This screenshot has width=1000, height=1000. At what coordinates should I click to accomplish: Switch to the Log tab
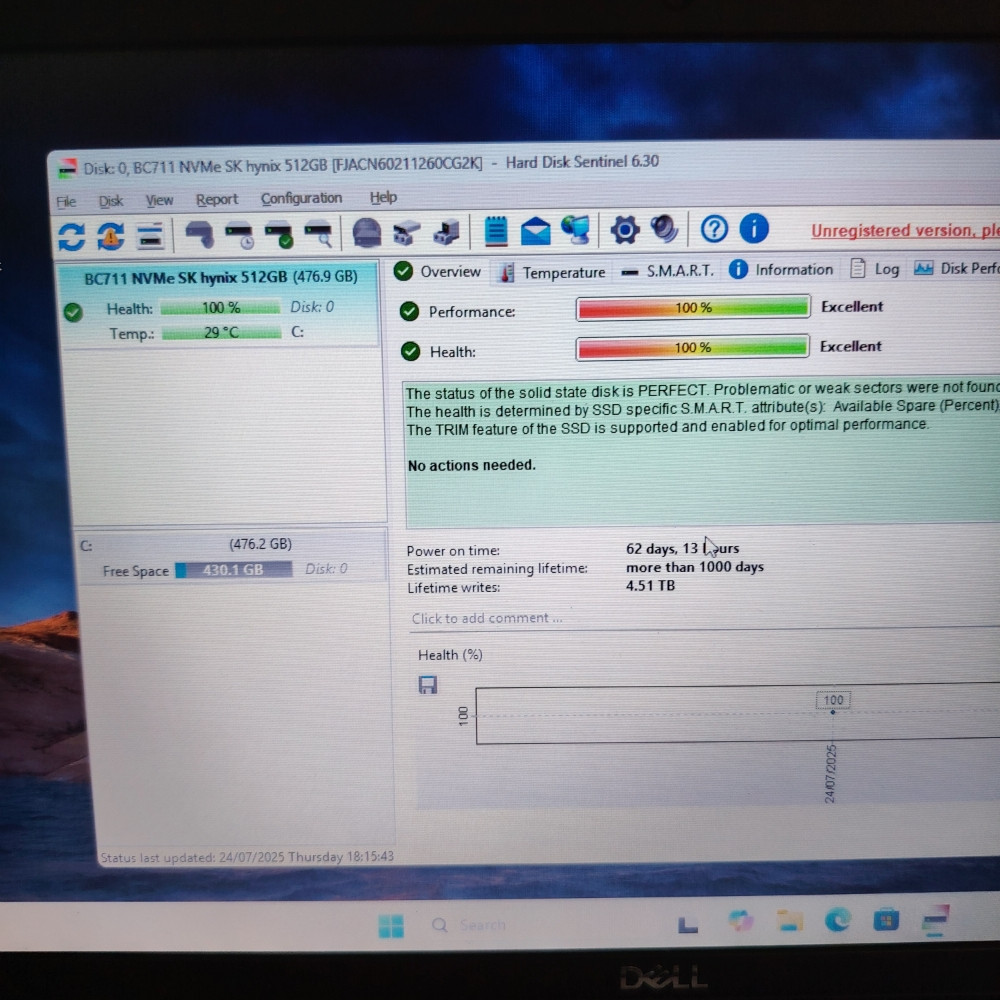tap(875, 269)
